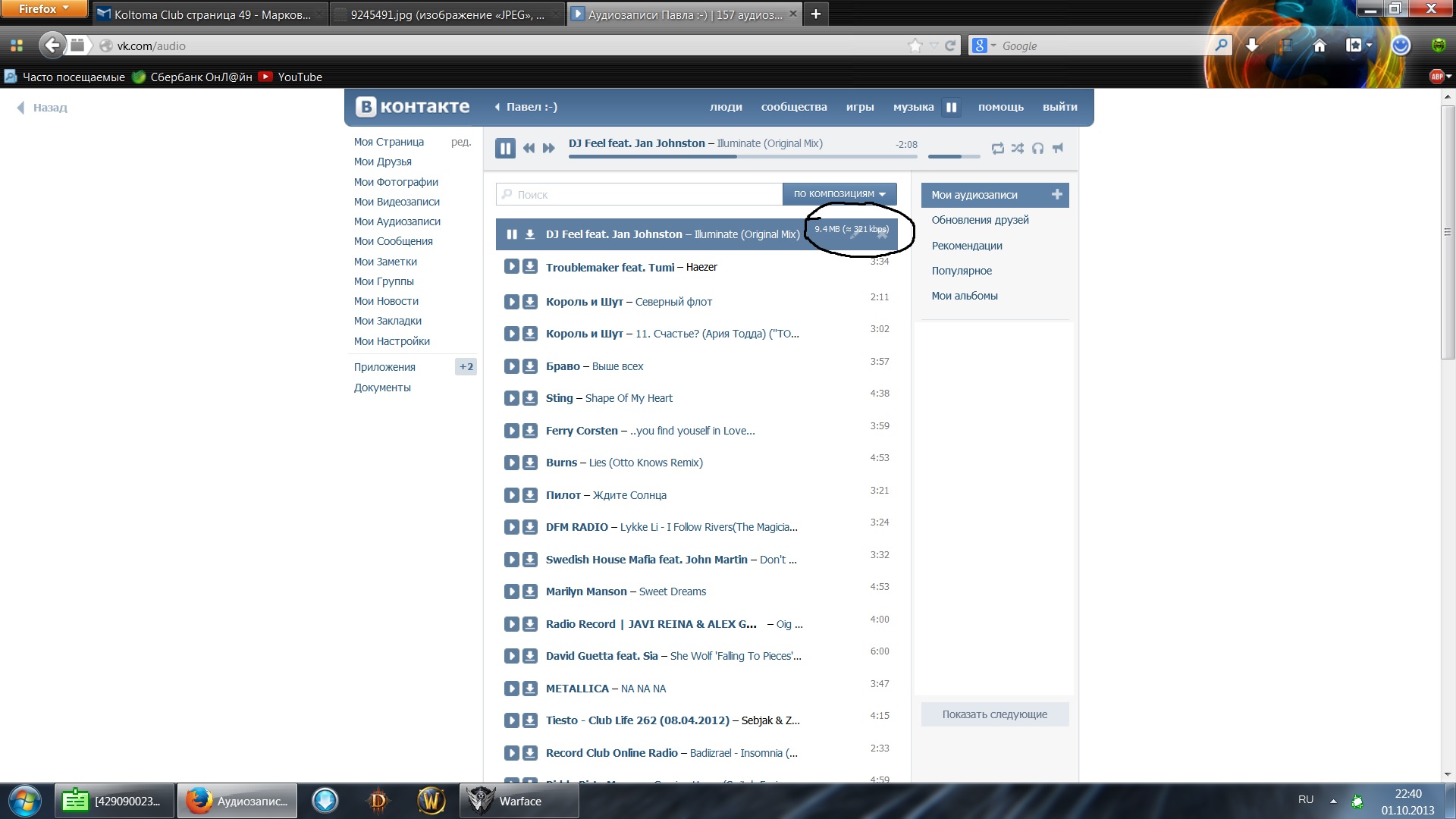Toggle headphones recommendations icon in player
Image resolution: width=1456 pixels, height=819 pixels.
coord(1037,148)
